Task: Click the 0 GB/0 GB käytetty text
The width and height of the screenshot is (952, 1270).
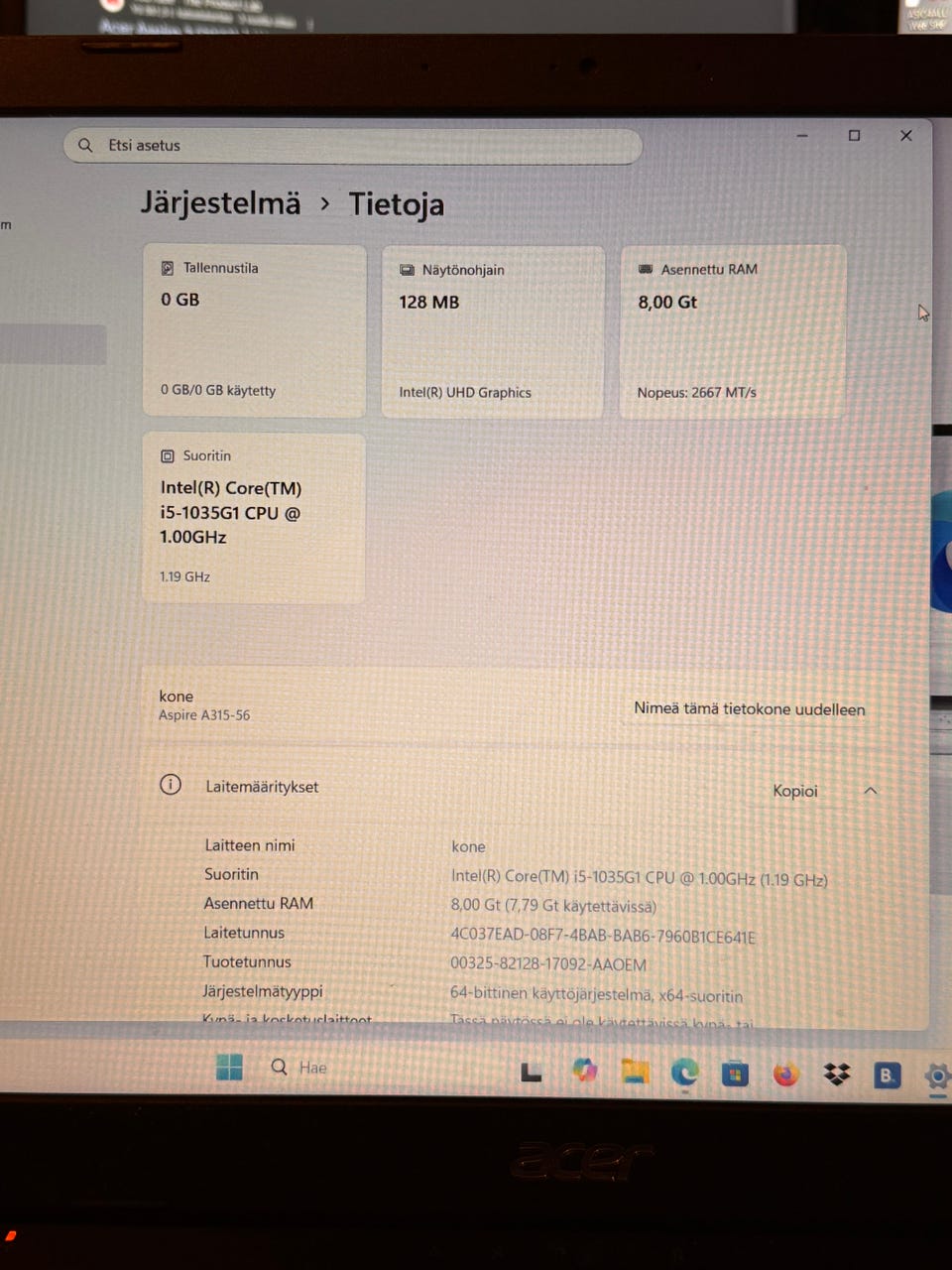Action: [x=218, y=391]
